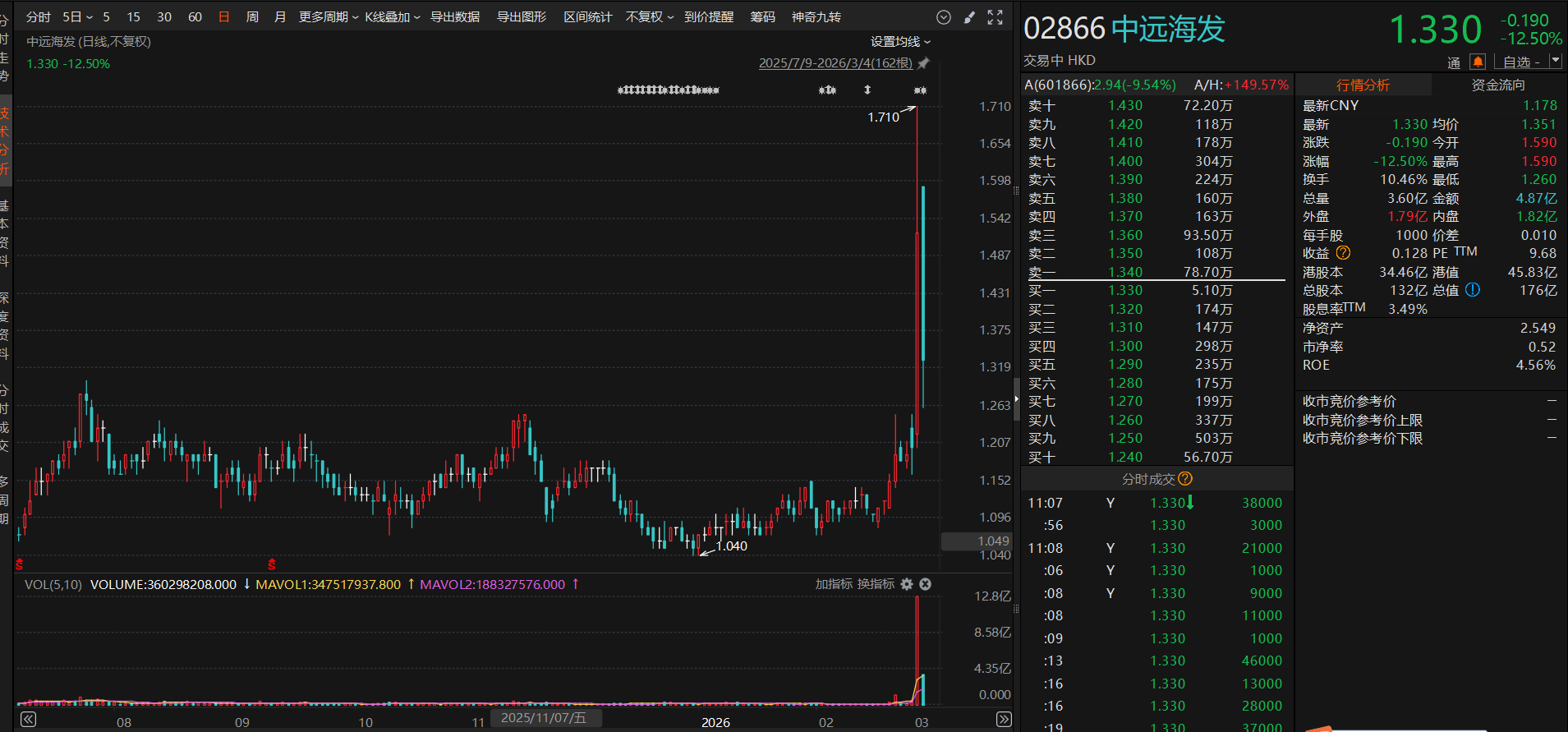Click the 股息率TTM 3.49% value
Viewport: 1568px width, 732px height.
coord(1408,309)
